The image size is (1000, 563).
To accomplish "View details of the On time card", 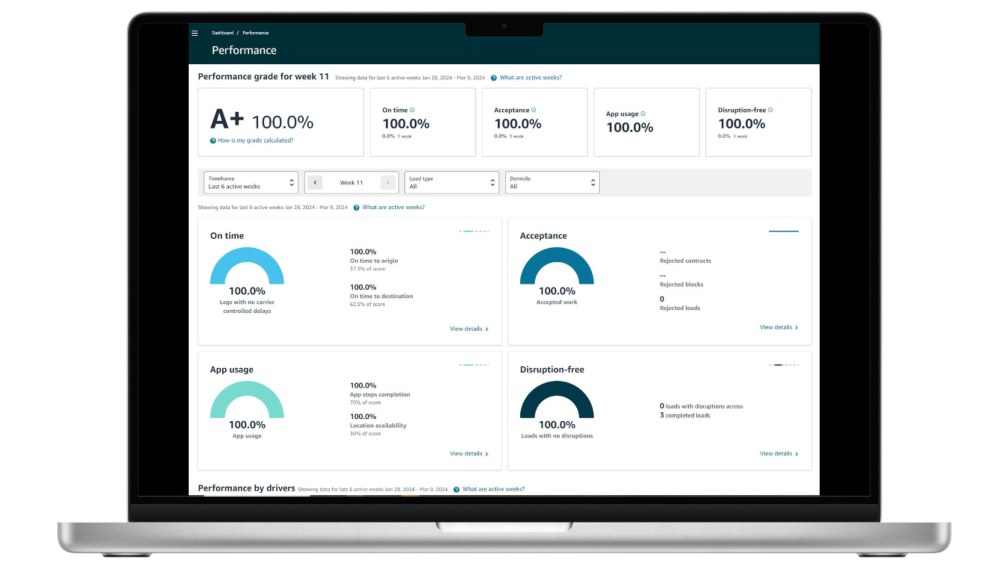I will 469,328.
